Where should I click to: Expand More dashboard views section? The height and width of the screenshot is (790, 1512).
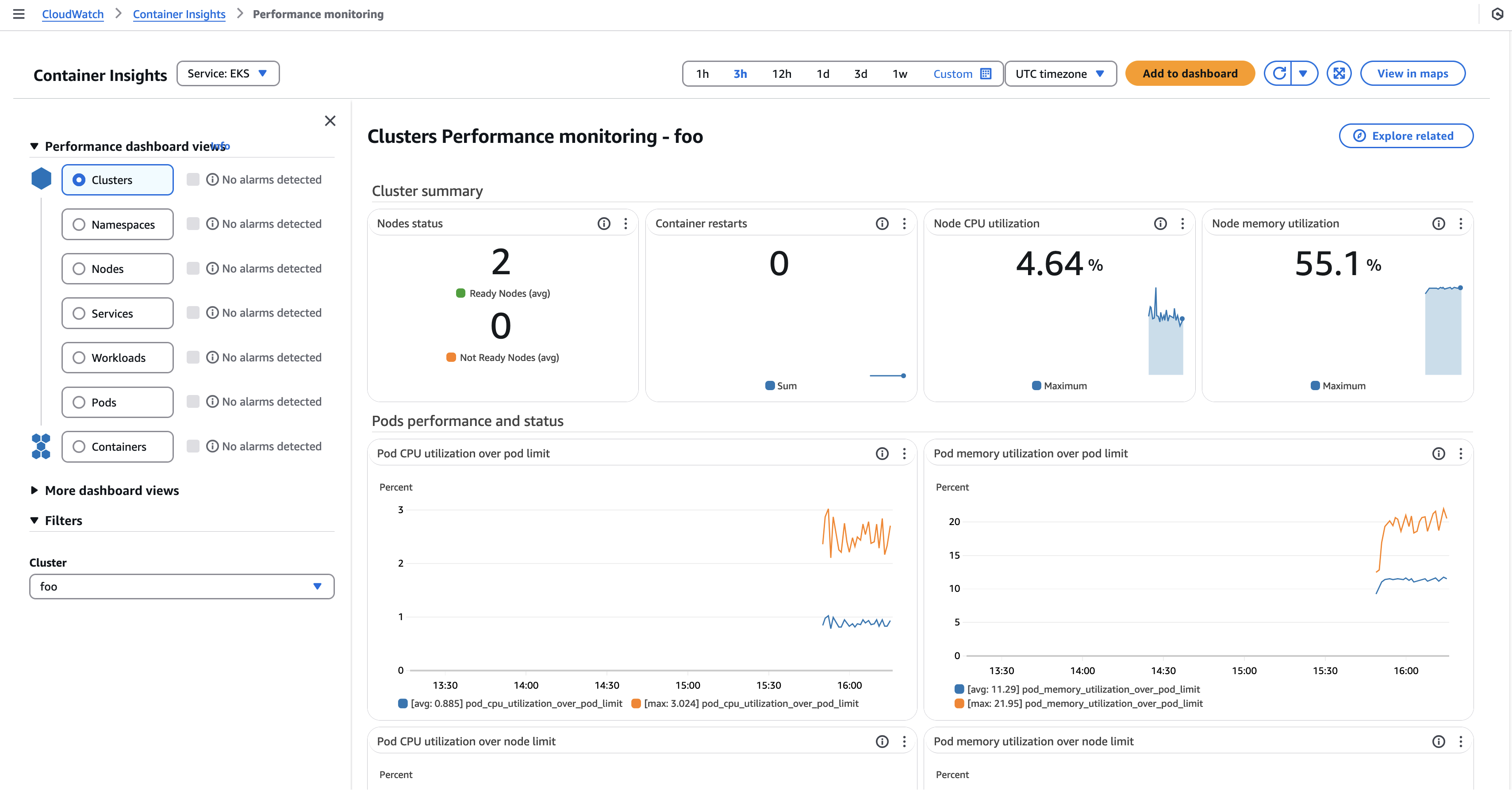point(34,490)
